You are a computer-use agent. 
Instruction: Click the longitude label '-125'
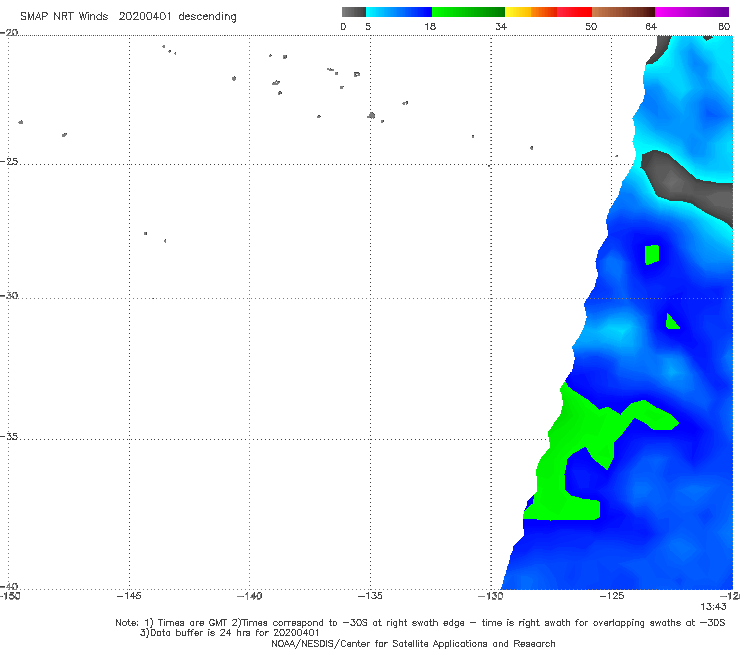click(x=612, y=596)
